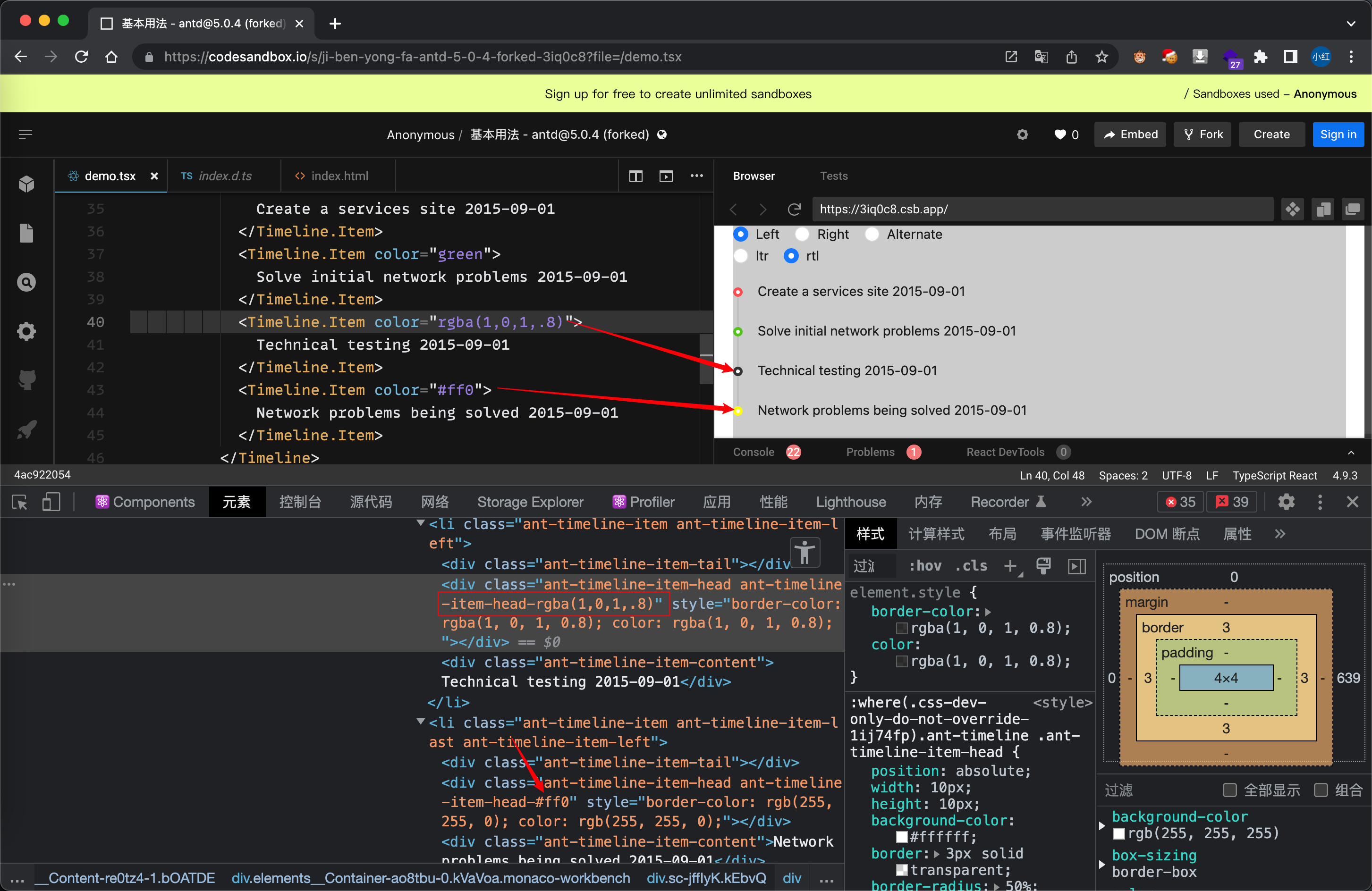Switch to the Tests tab
The image size is (1372, 891).
[834, 176]
